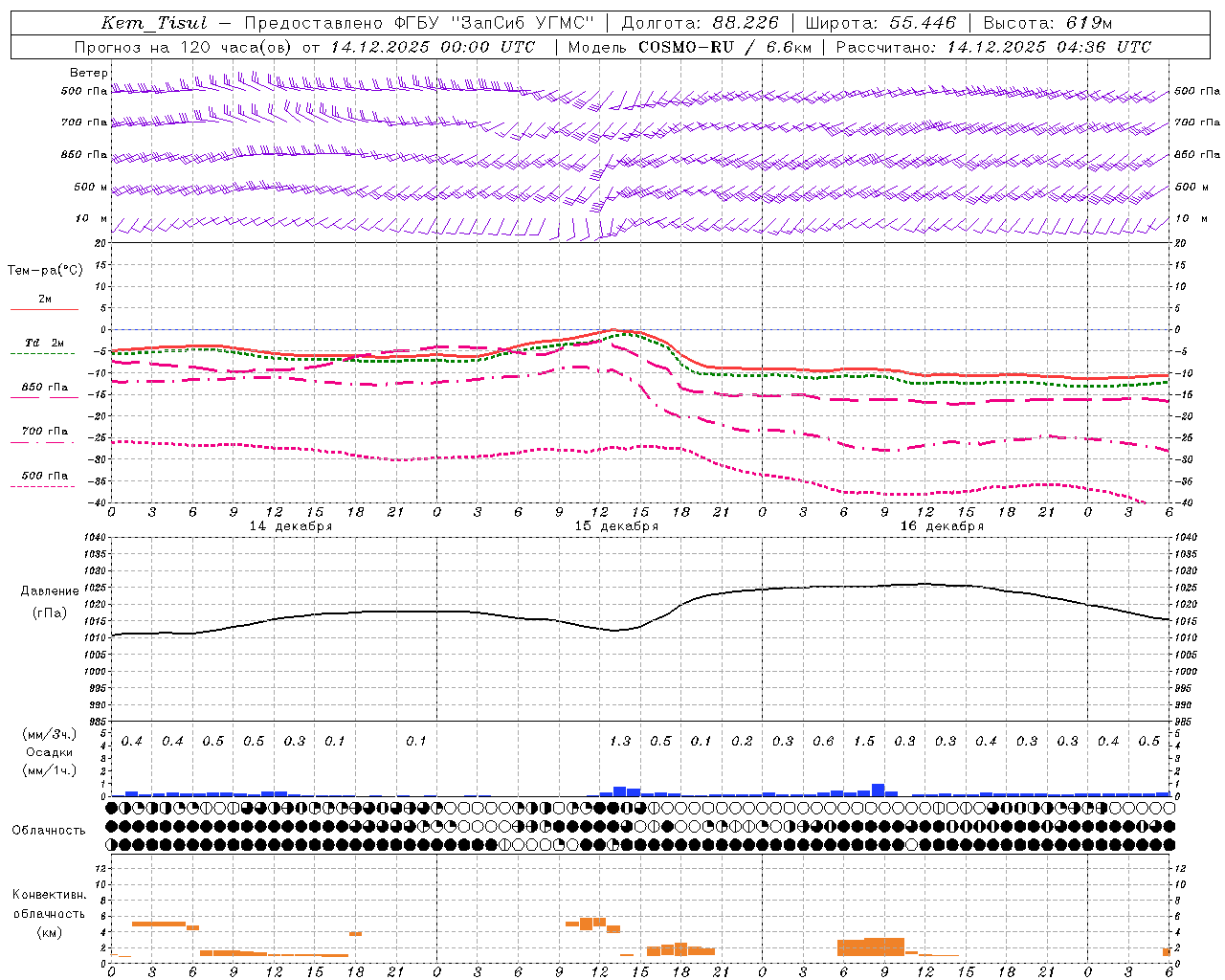Select the 850 гПа temperature legend entry
This screenshot has width=1225, height=980.
[45, 387]
